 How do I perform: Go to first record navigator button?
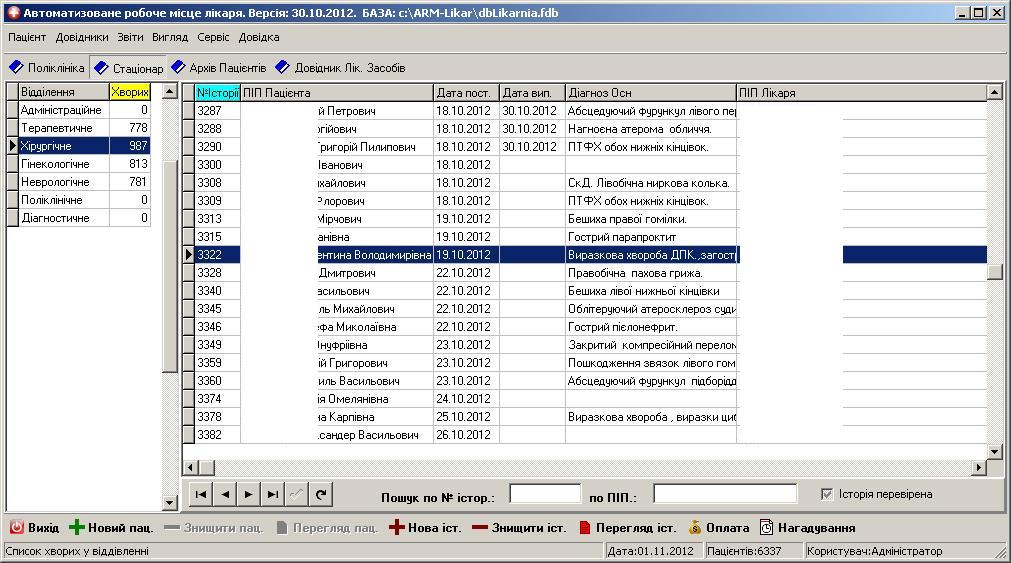tap(201, 495)
